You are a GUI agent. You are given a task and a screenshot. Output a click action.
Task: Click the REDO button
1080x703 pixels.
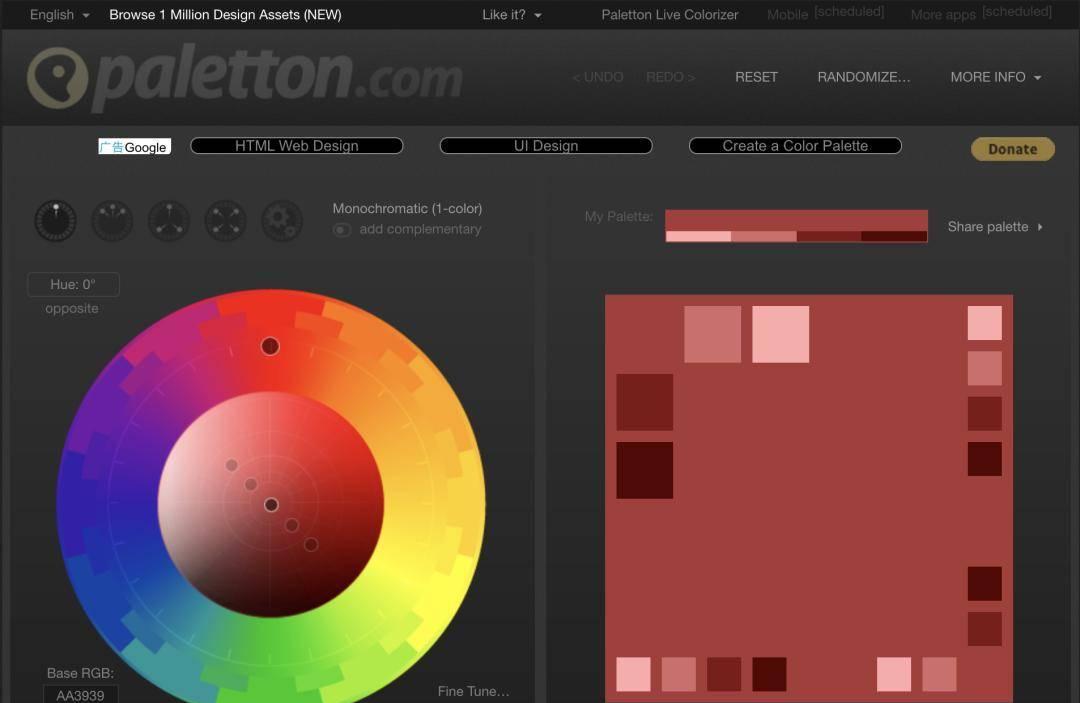point(670,77)
